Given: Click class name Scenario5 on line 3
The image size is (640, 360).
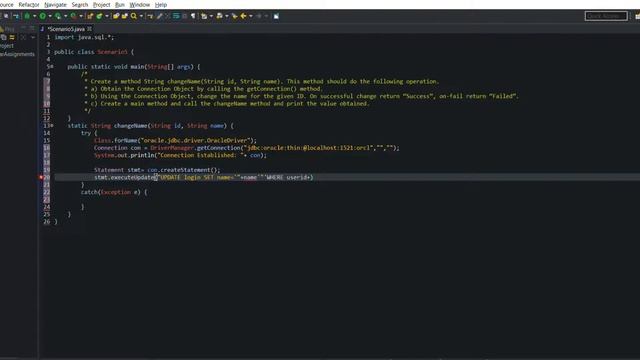Looking at the screenshot, I should [x=112, y=52].
